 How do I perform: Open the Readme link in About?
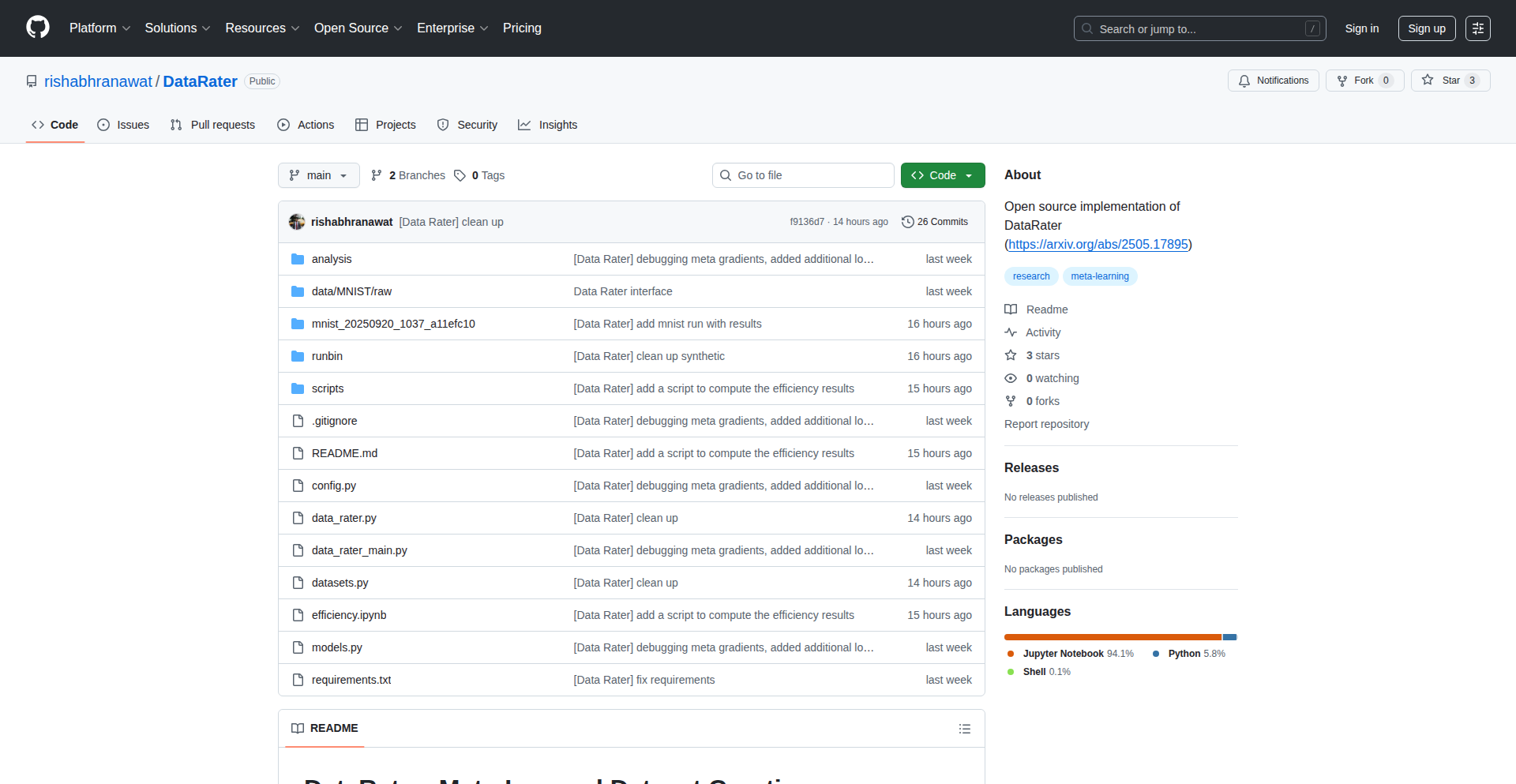pyautogui.click(x=1037, y=309)
